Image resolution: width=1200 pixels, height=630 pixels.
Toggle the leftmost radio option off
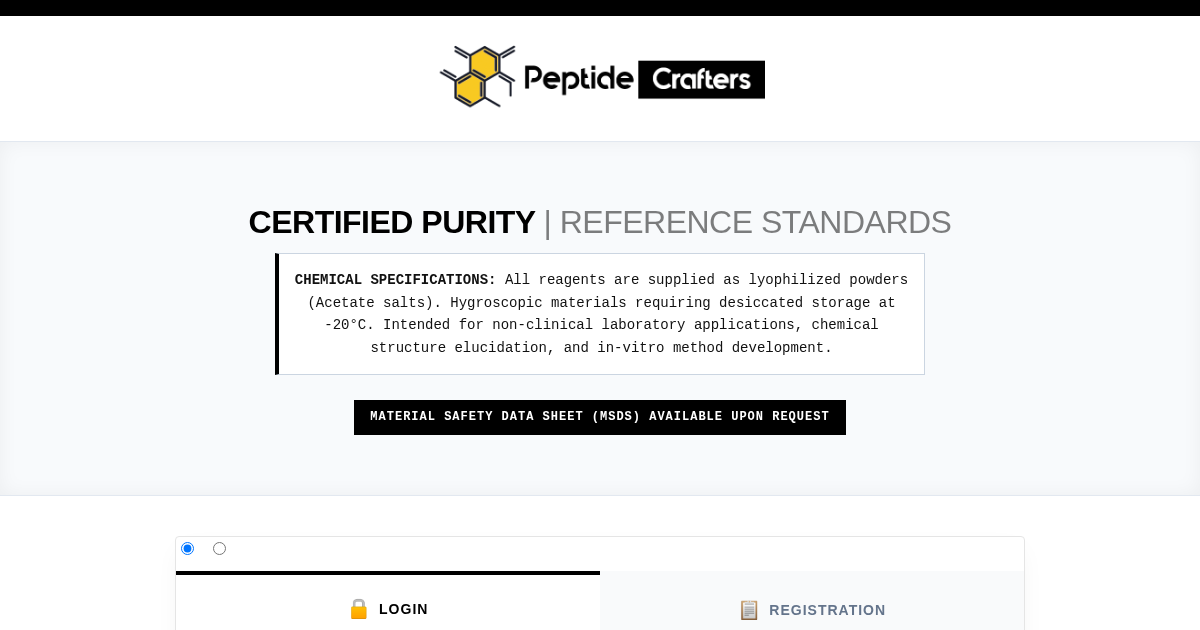[187, 548]
